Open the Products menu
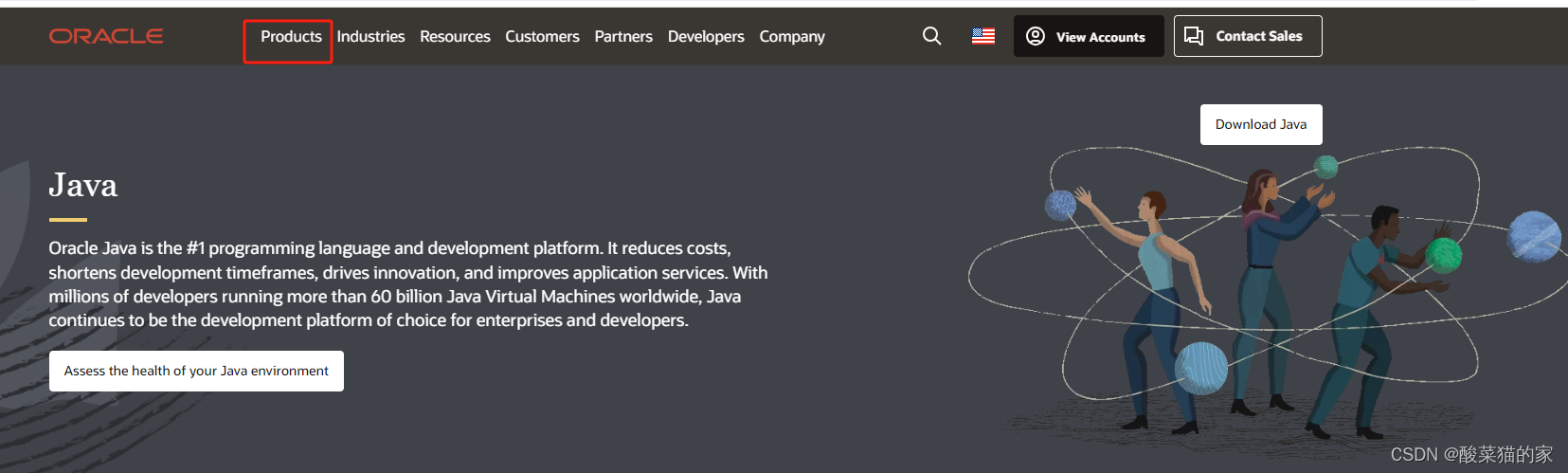This screenshot has height=473, width=1568. click(291, 36)
